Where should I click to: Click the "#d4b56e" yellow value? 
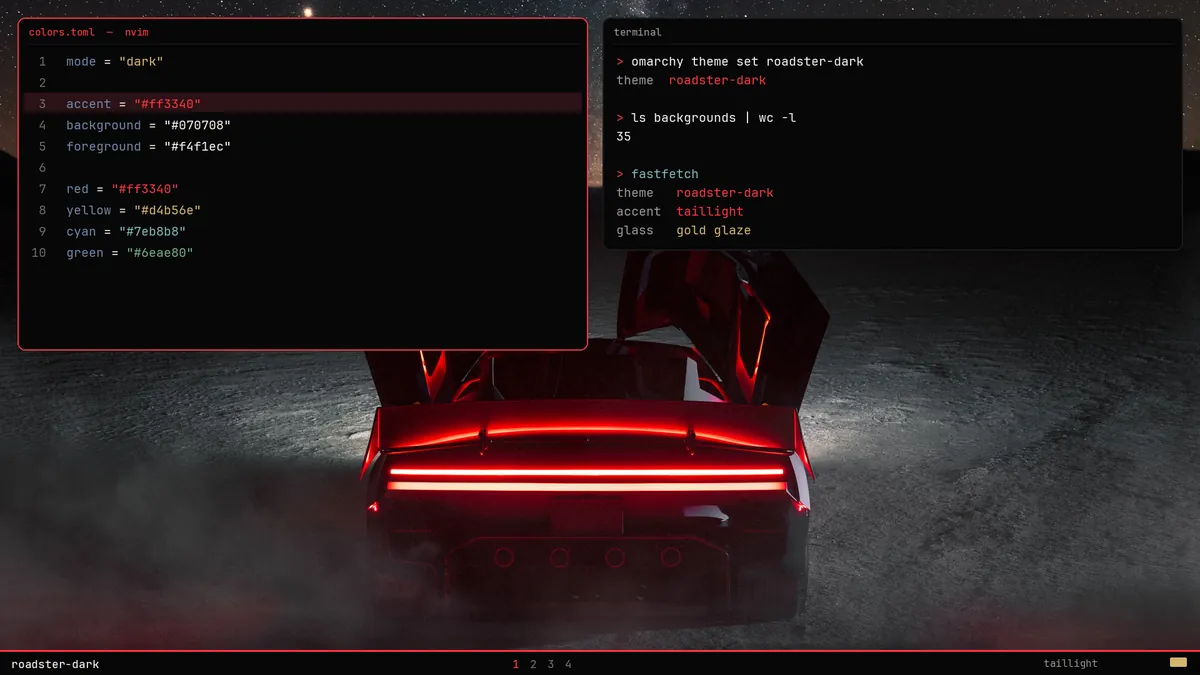click(x=168, y=211)
